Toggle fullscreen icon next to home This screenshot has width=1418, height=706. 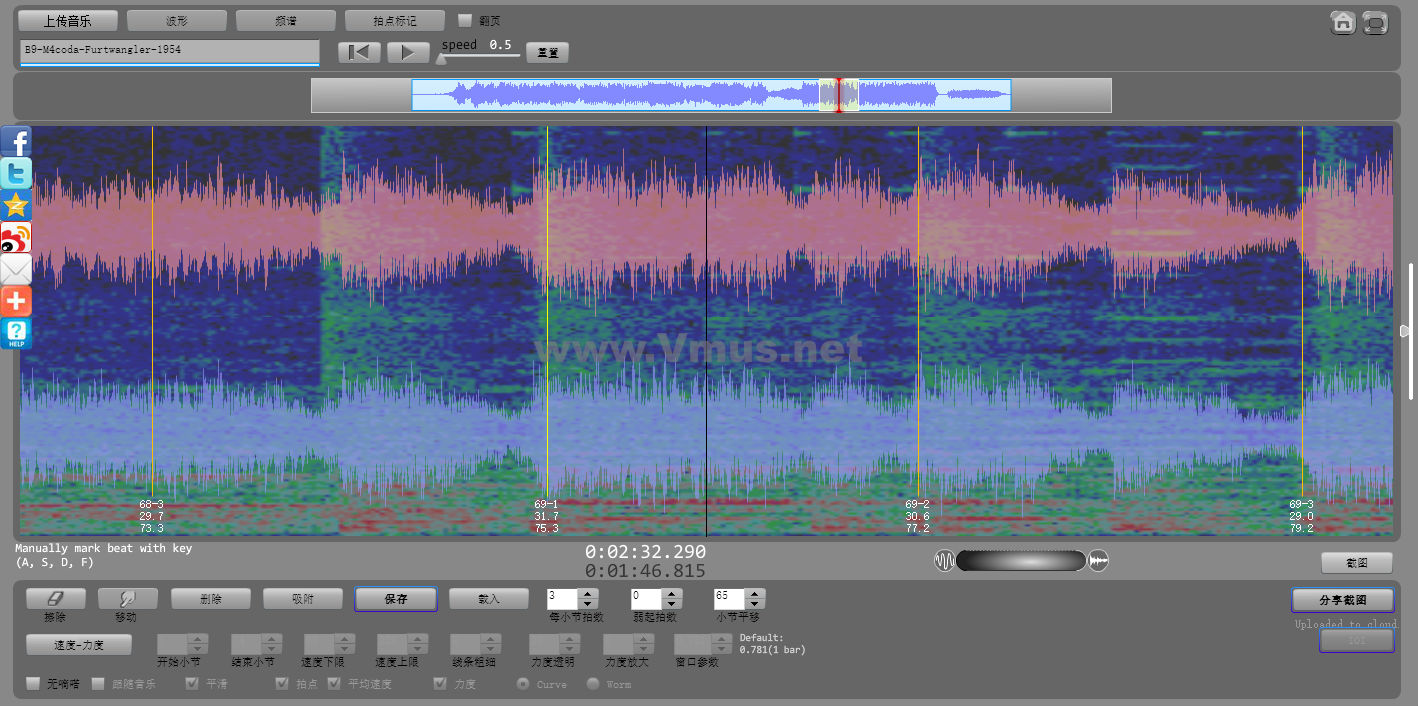pos(1376,22)
